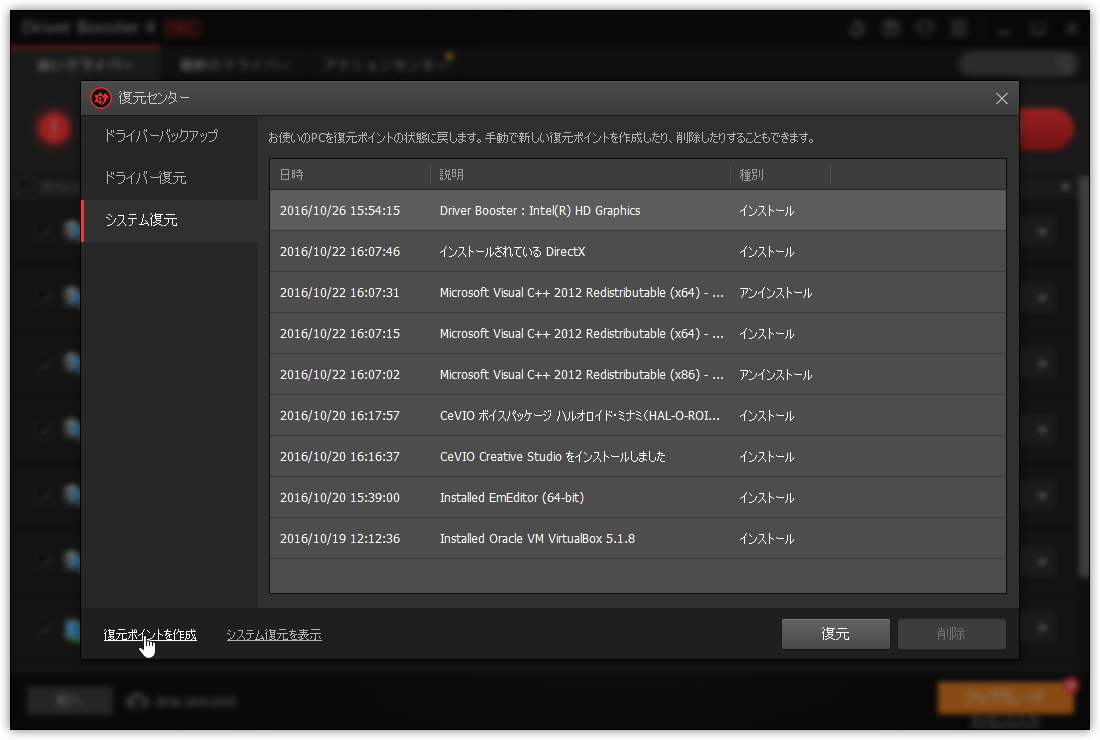Click 復元ポイントを作成 link
Image resolution: width=1100 pixels, height=740 pixels.
[150, 635]
